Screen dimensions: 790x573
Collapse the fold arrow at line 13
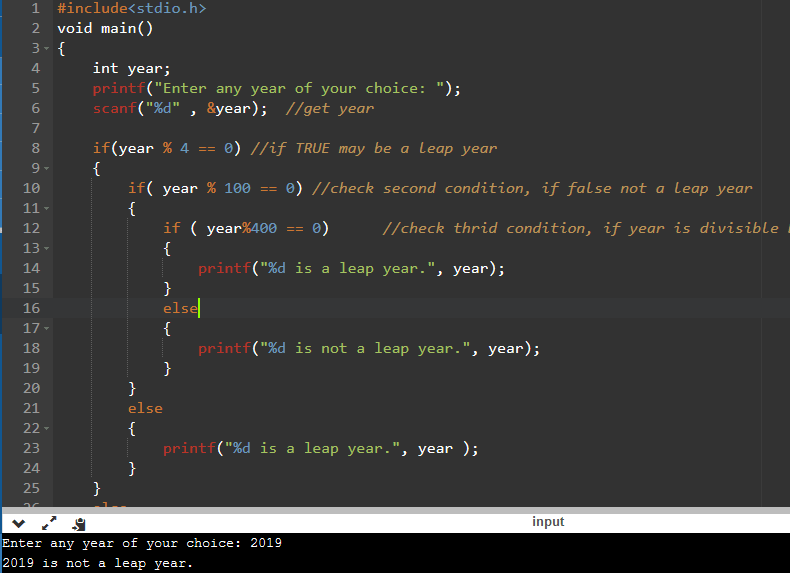(46, 248)
